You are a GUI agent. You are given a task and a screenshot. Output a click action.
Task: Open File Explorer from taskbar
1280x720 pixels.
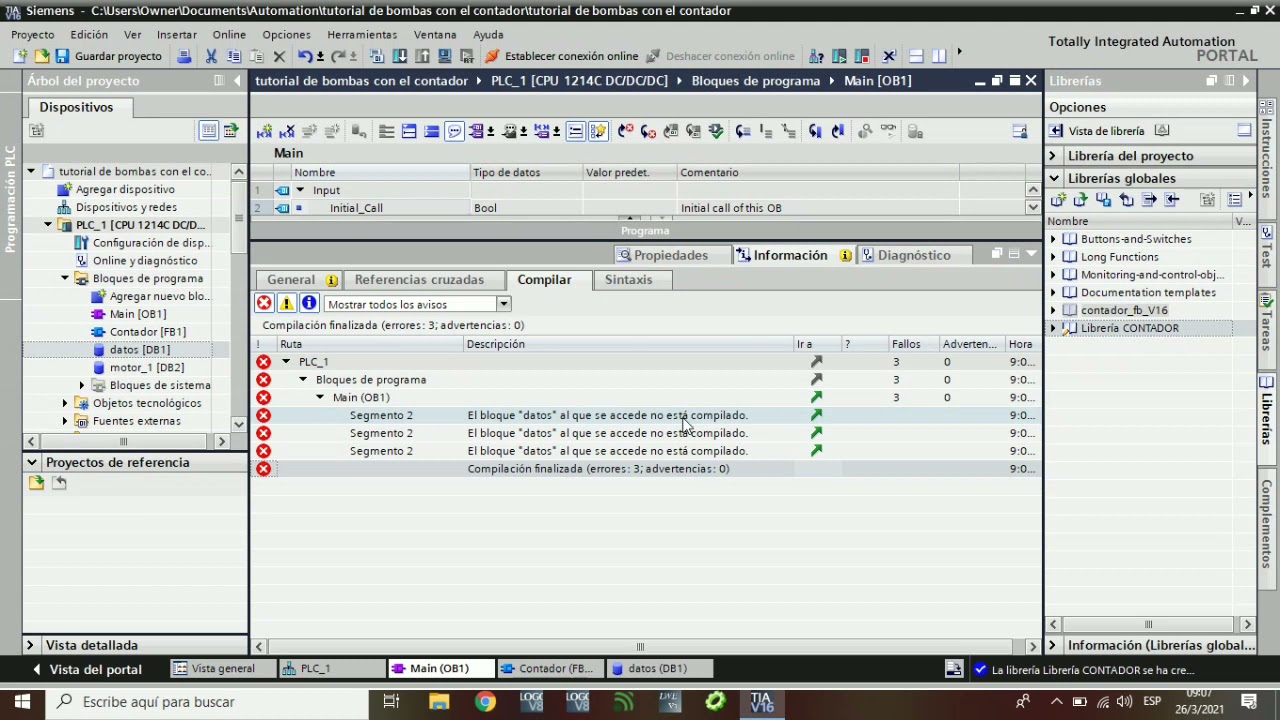click(x=439, y=702)
